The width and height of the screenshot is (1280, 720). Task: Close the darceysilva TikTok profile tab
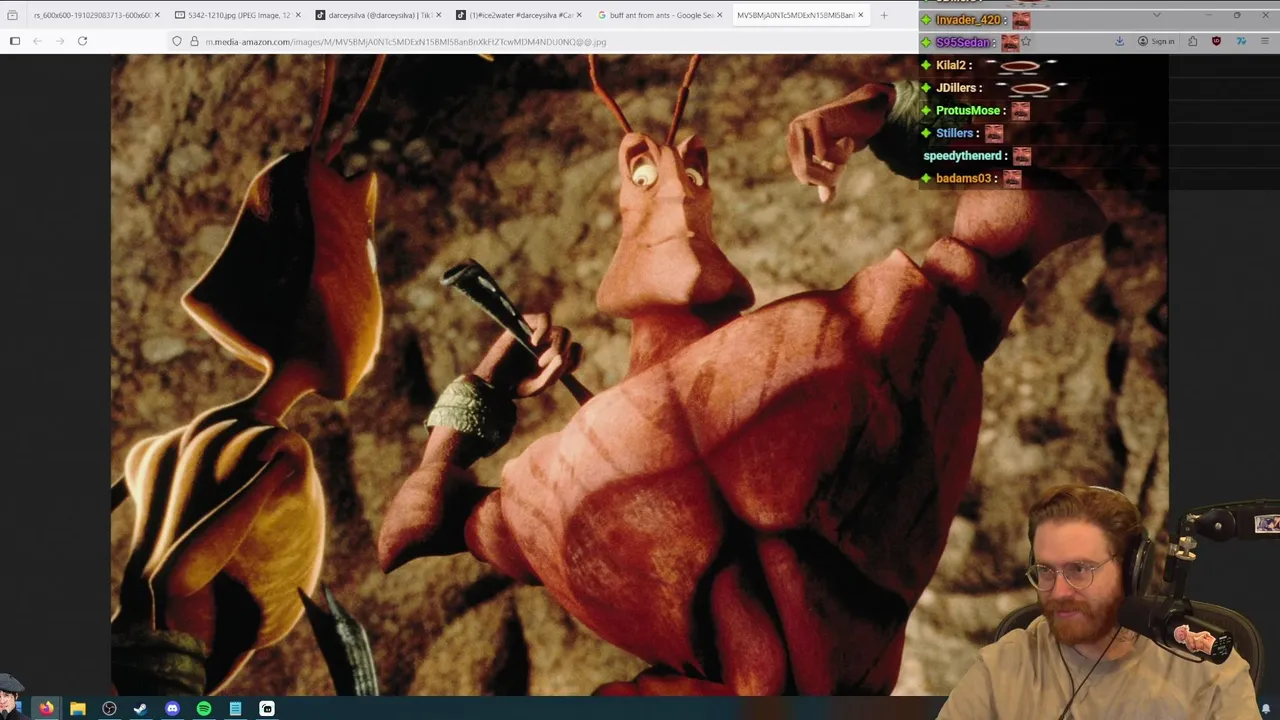click(x=438, y=15)
